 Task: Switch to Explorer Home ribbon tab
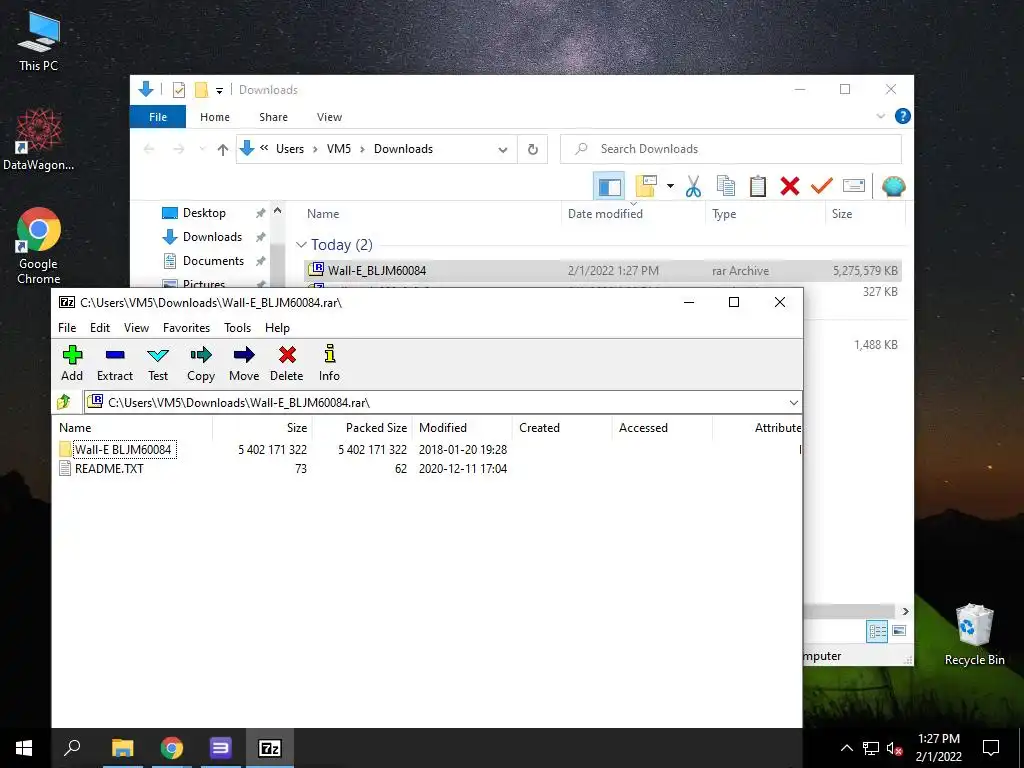coord(215,117)
